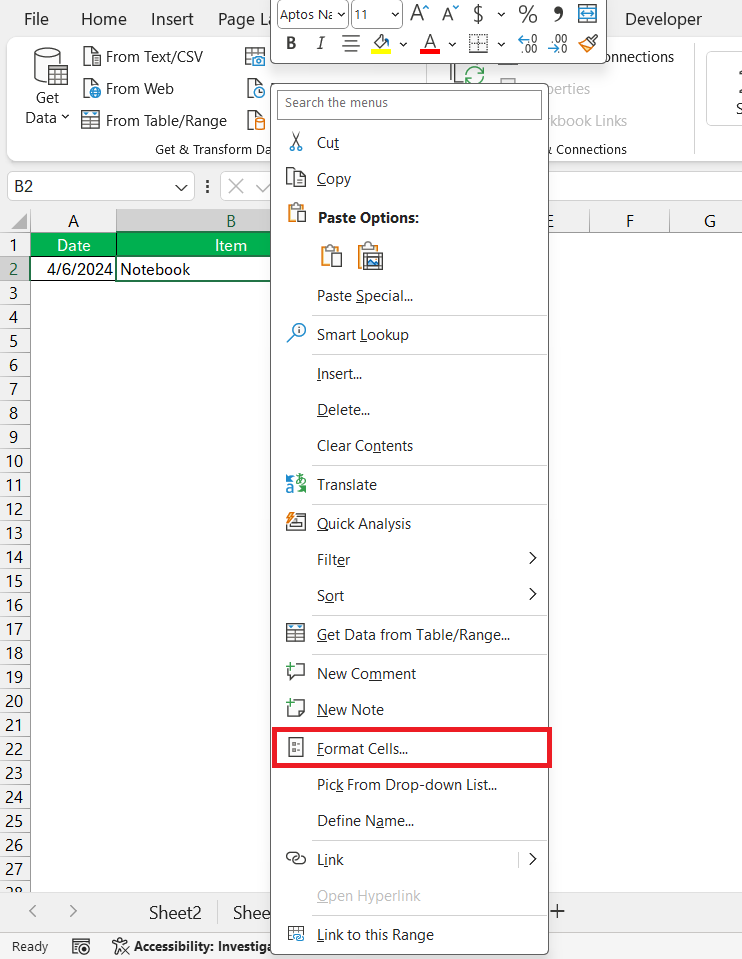Click From Table/Range ribbon button
Viewport: 742px width, 959px height.
click(154, 120)
